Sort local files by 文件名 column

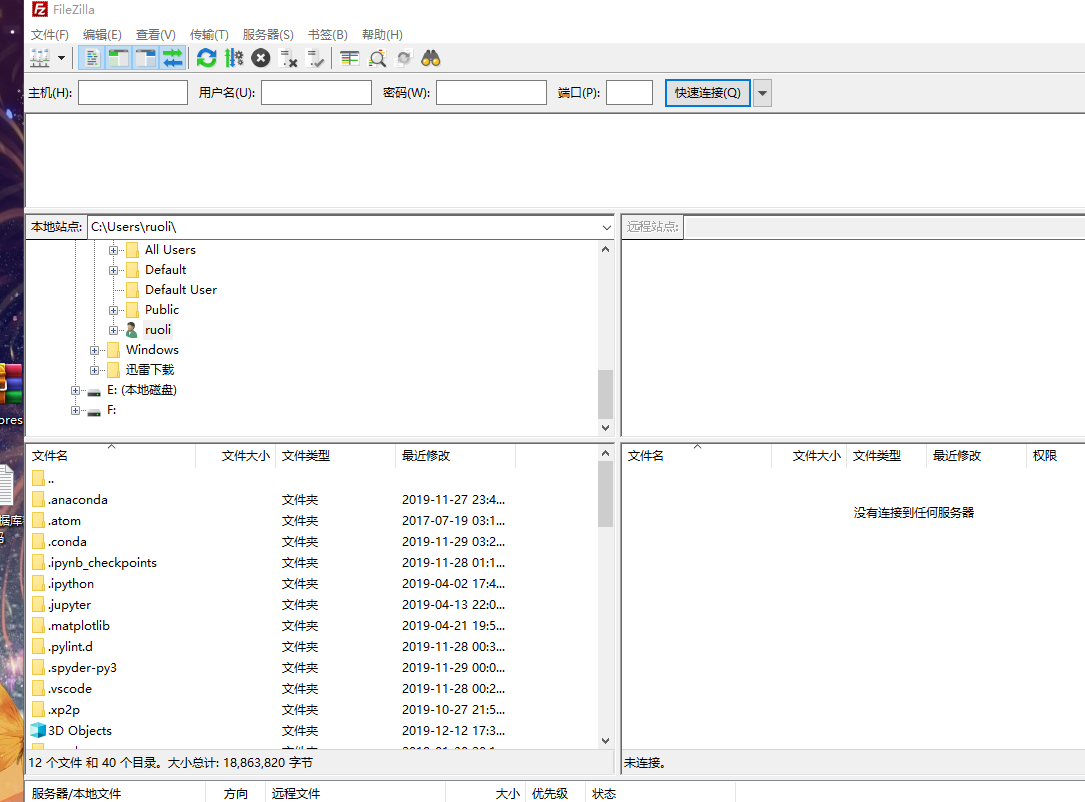click(x=111, y=456)
